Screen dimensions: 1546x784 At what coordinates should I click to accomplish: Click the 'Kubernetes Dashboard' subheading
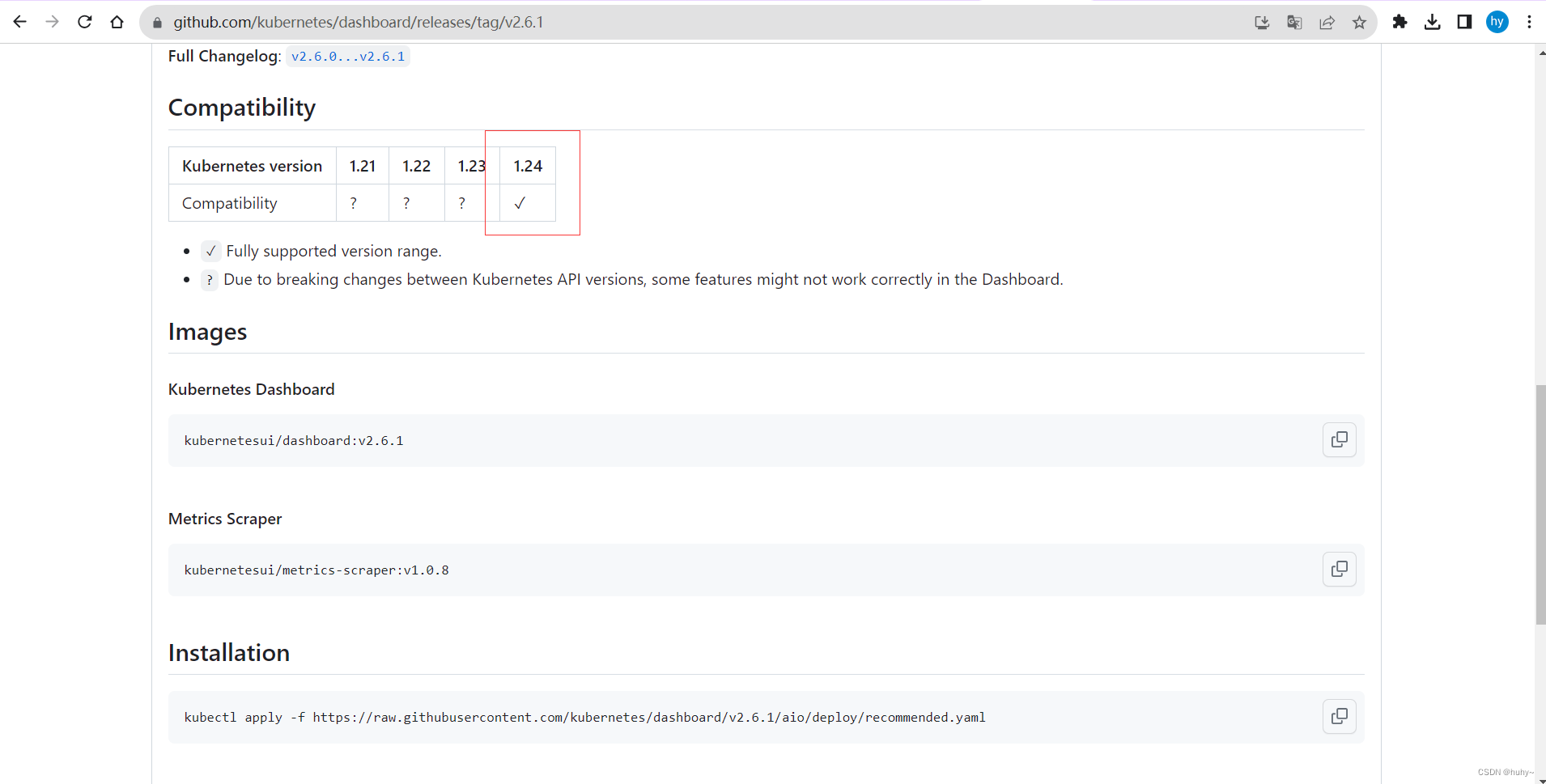click(252, 389)
